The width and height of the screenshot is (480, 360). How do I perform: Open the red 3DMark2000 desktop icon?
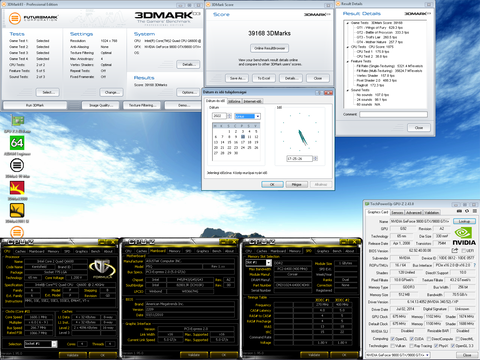pyautogui.click(x=17, y=188)
